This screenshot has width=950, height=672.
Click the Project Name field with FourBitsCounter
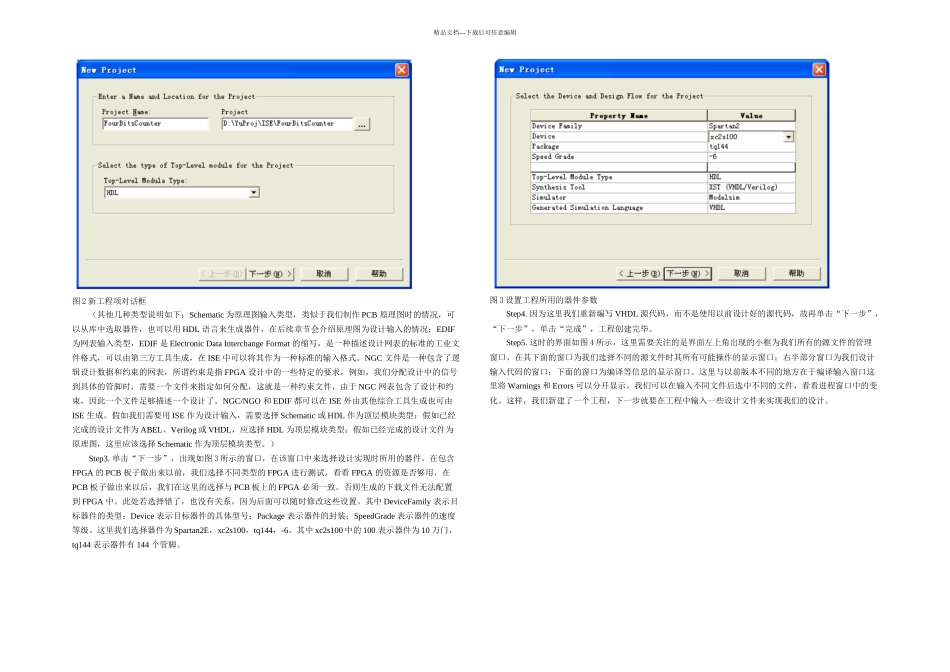157,124
